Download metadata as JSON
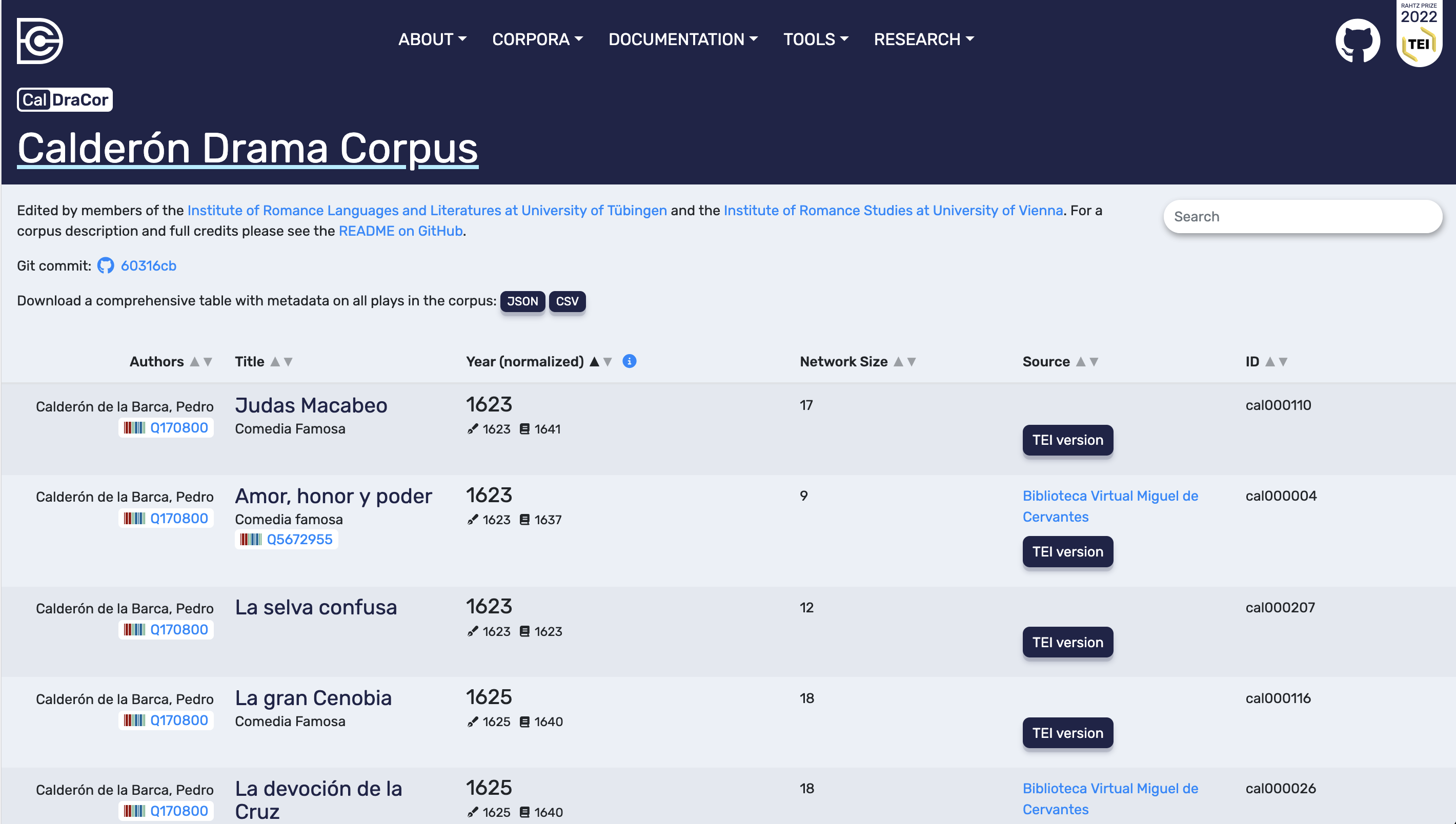 coord(522,301)
